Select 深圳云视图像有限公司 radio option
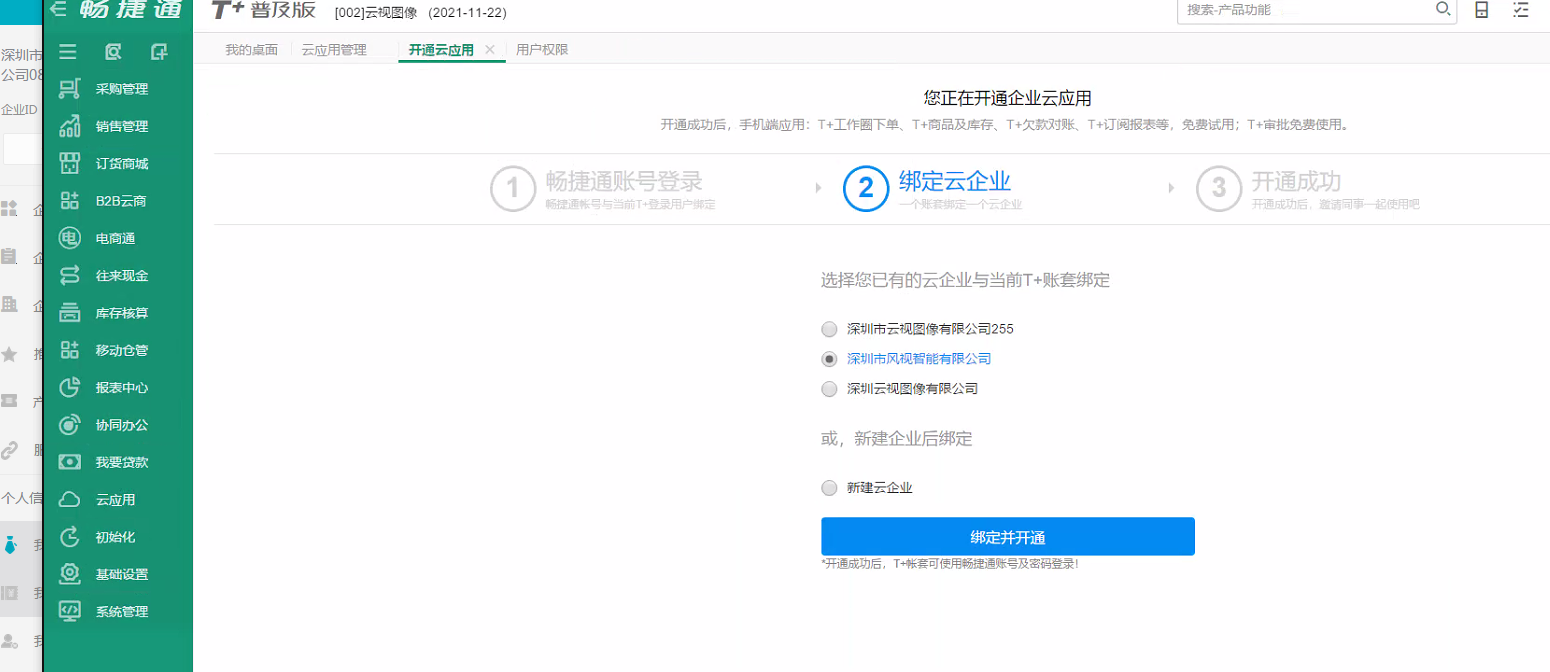This screenshot has height=672, width=1550. pos(828,388)
